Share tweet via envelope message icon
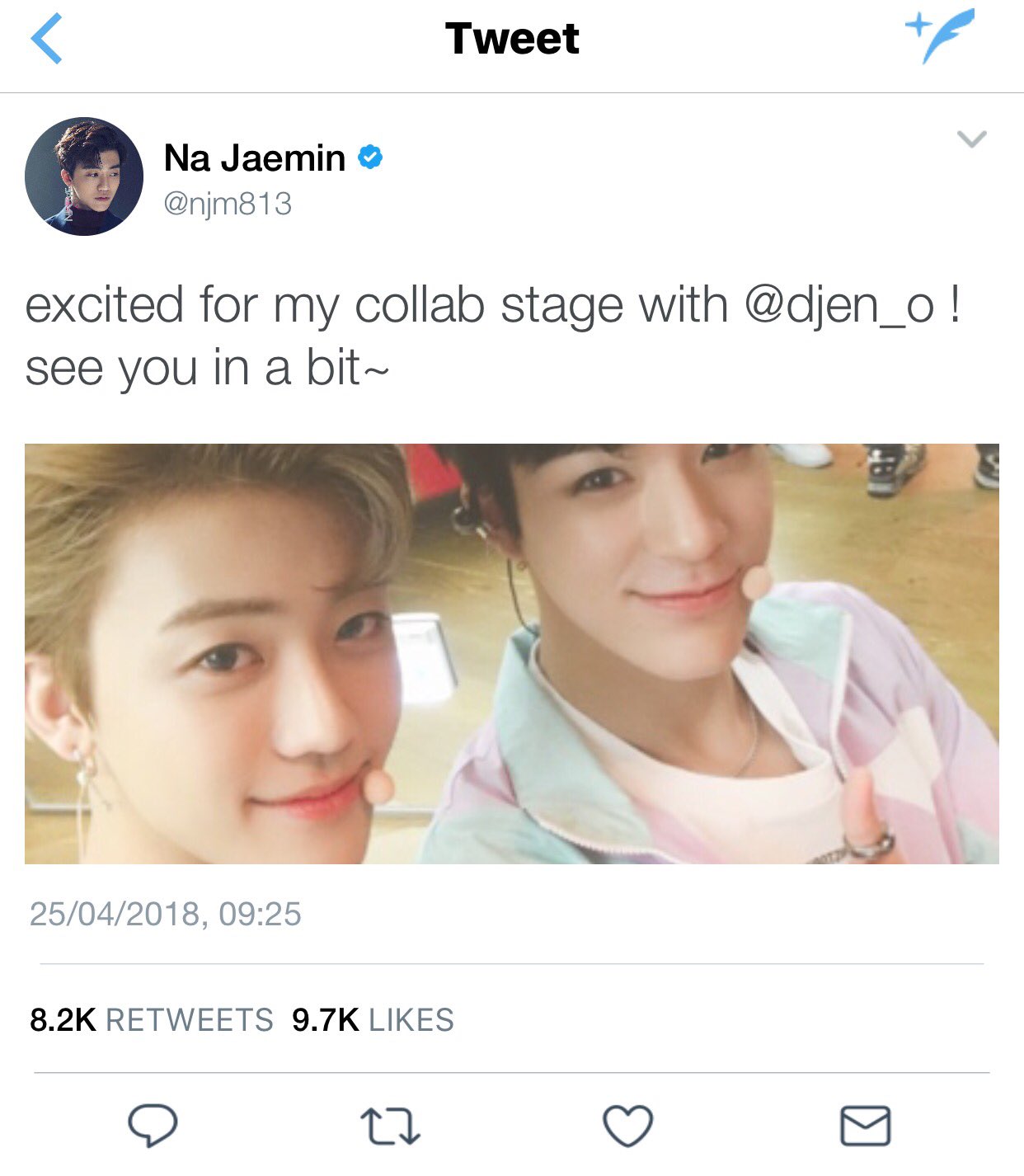1024x1176 pixels. 865,1126
